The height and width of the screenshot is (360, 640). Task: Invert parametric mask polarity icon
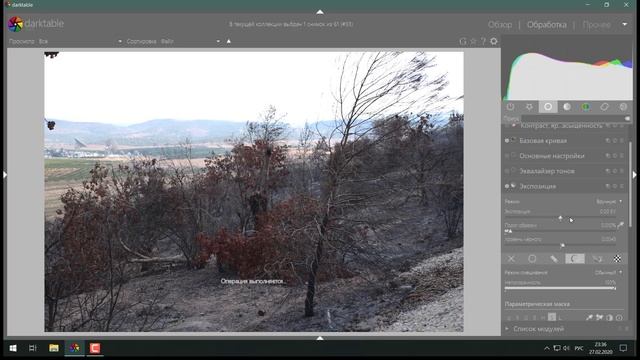(x=610, y=317)
